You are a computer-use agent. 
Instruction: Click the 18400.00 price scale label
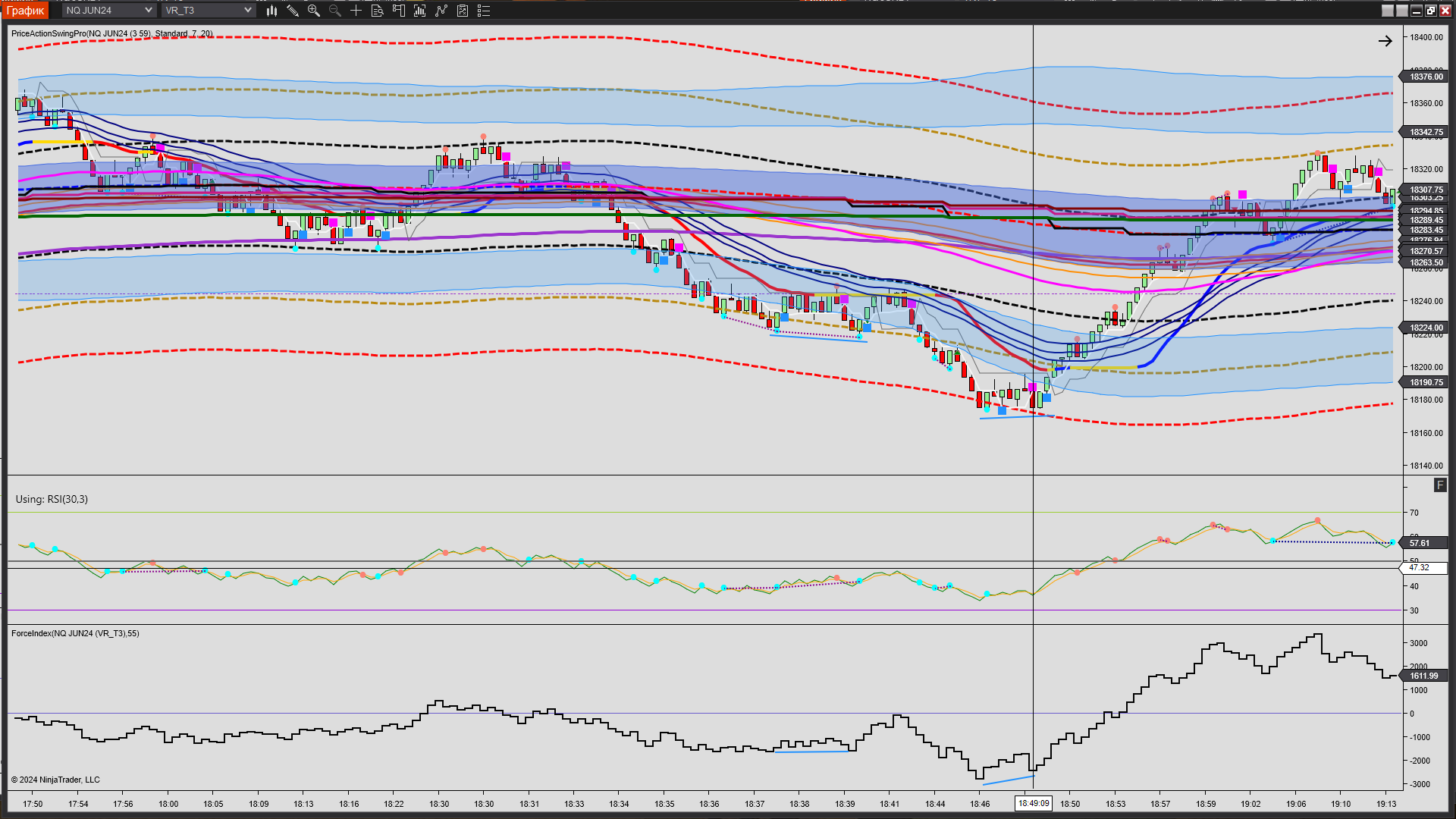[x=1426, y=37]
